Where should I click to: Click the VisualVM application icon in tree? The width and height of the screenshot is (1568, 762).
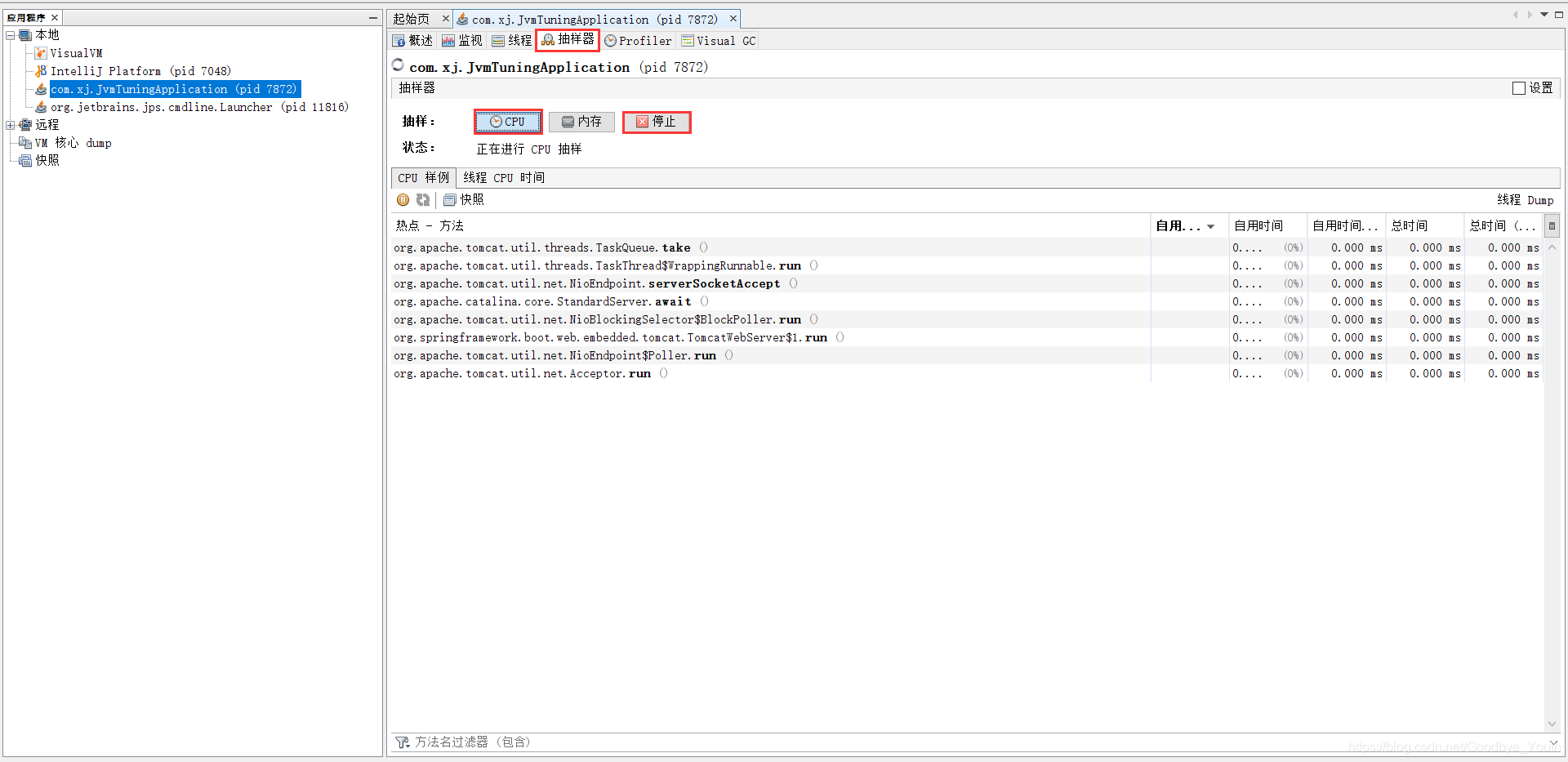point(41,53)
